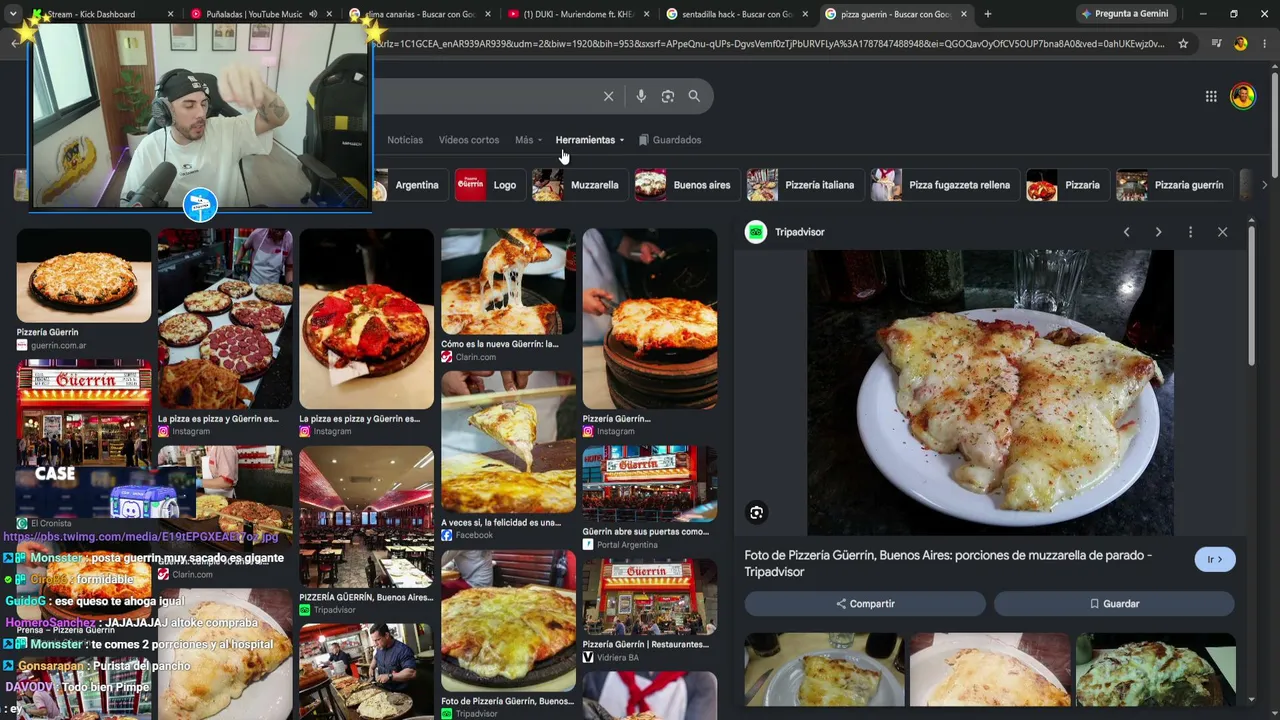Click the Compartir share button
The height and width of the screenshot is (720, 1280).
(x=865, y=604)
